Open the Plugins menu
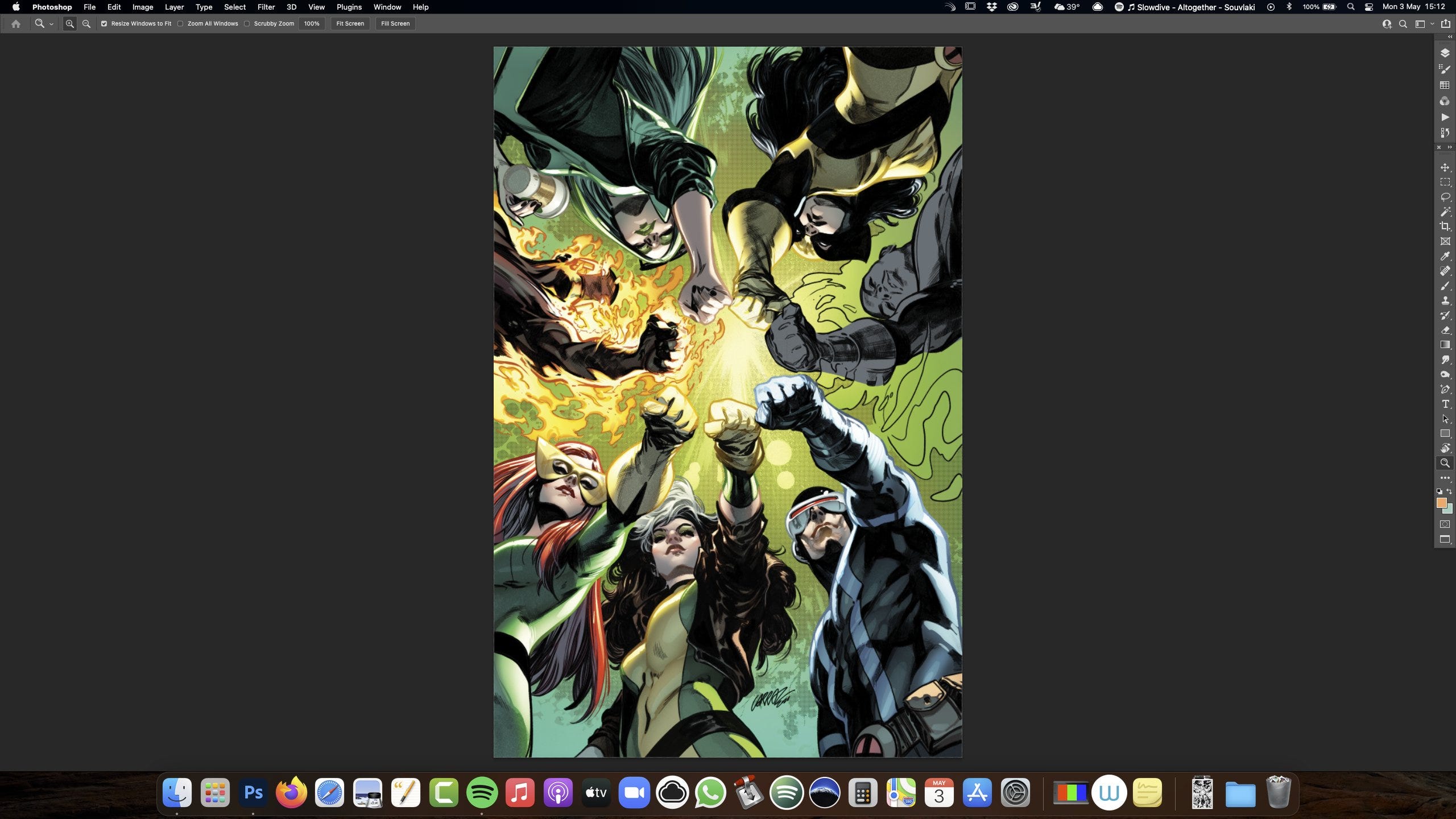1456x819 pixels. [349, 7]
